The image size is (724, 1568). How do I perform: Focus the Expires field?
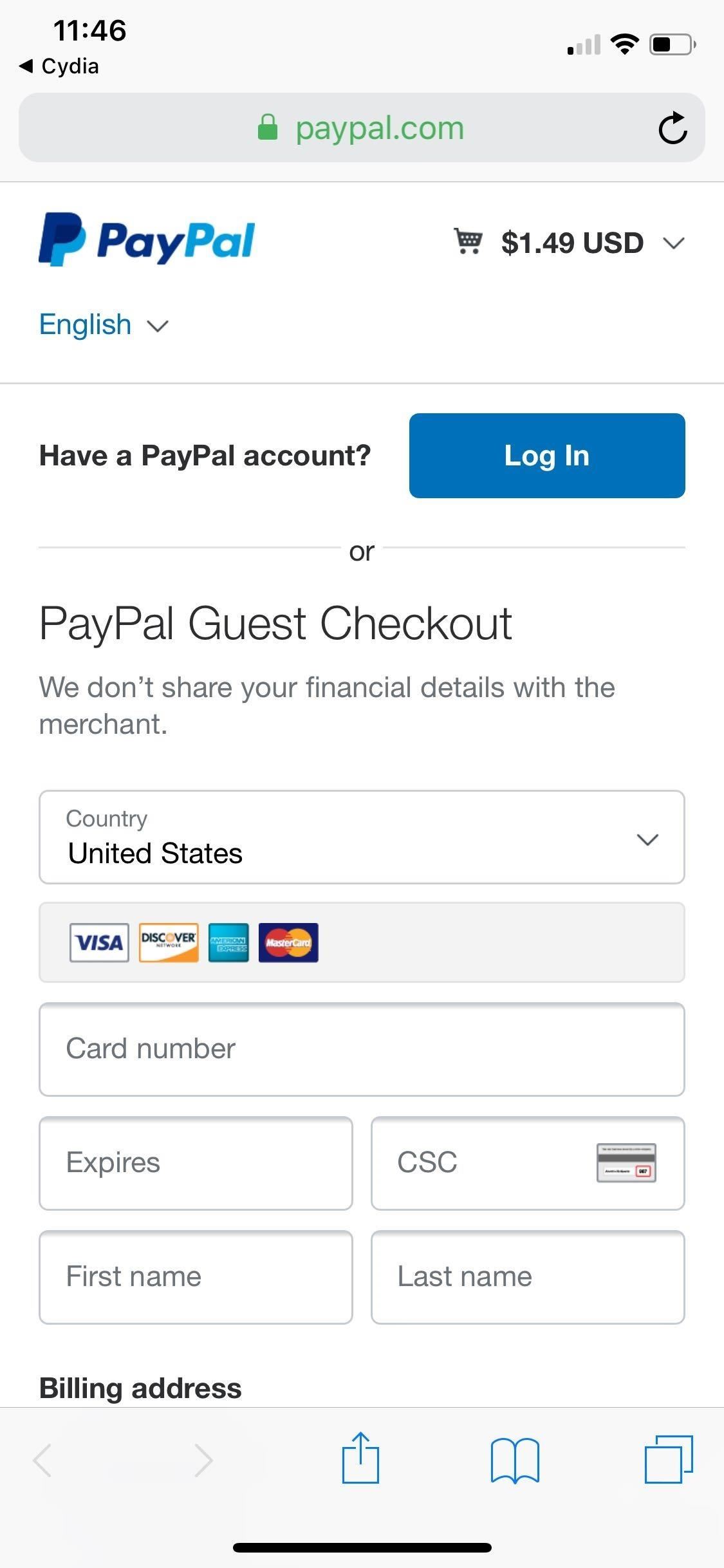coord(196,1163)
